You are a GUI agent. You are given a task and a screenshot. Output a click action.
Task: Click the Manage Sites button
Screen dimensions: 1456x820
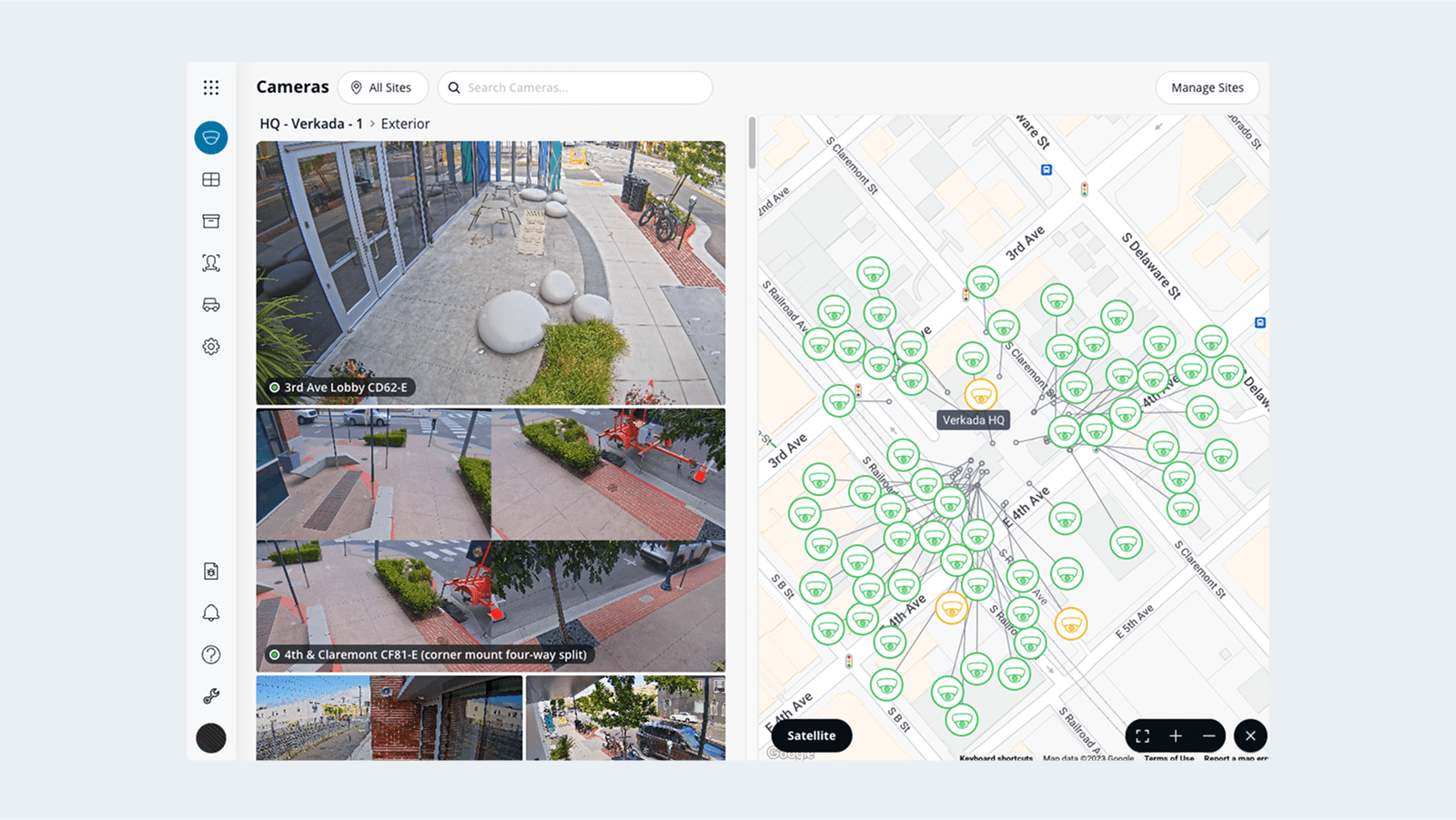pos(1207,87)
